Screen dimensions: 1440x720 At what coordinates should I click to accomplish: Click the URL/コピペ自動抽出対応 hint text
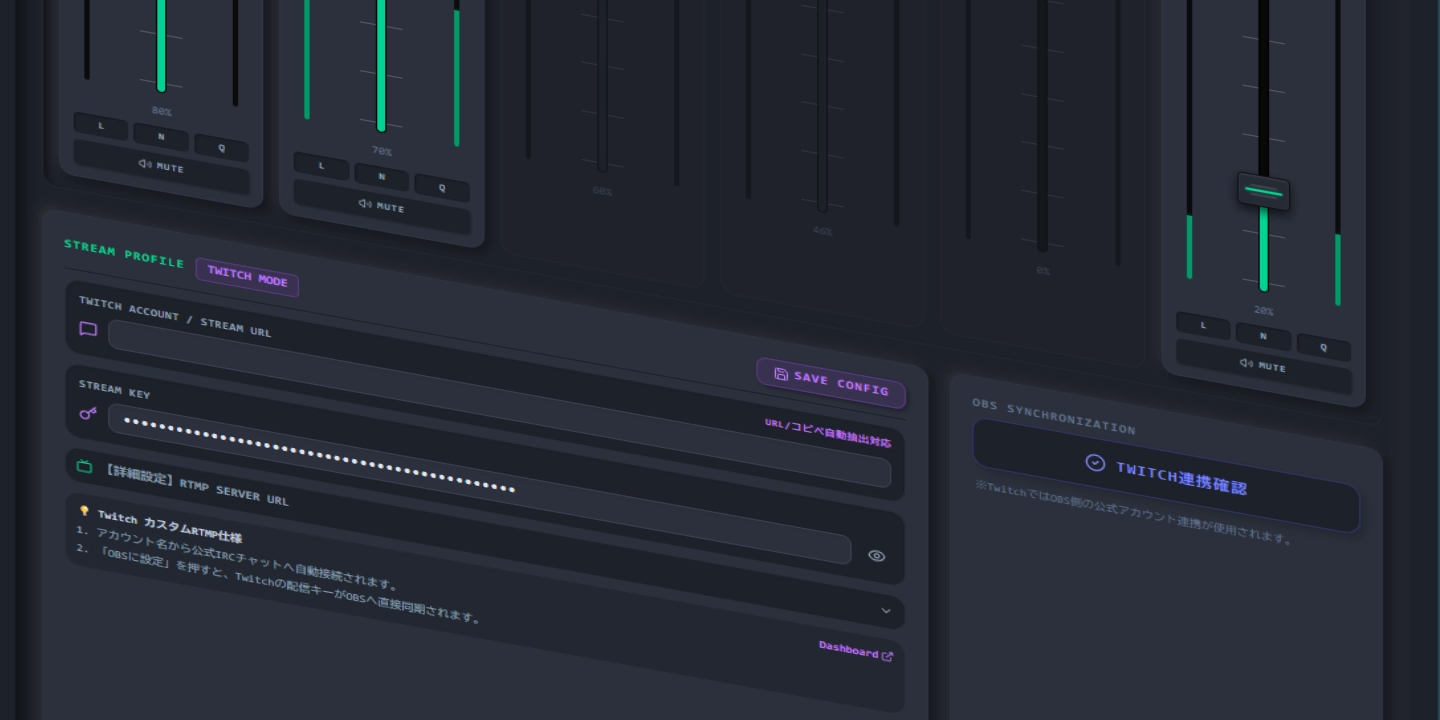click(828, 432)
